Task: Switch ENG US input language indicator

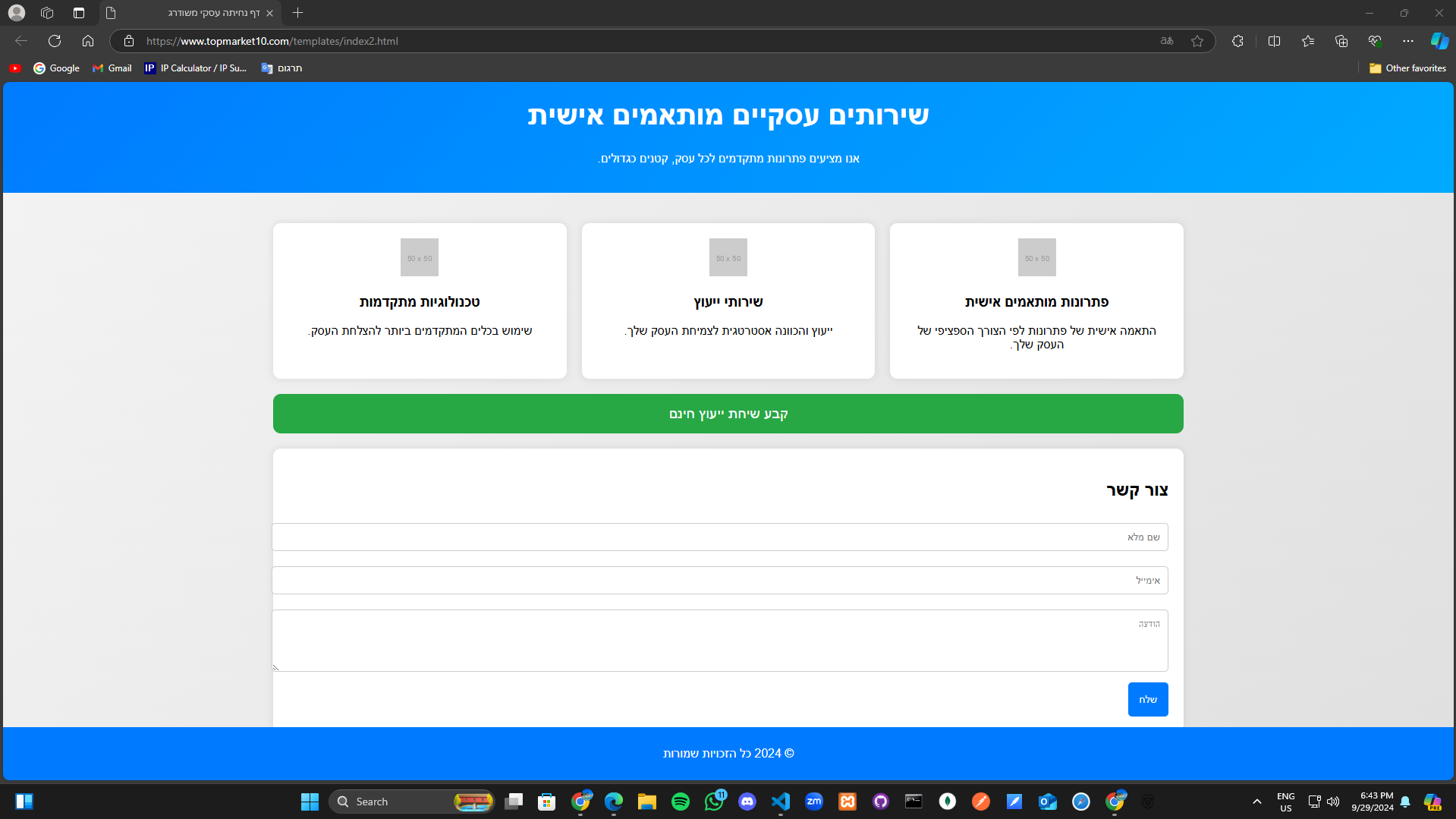Action: 1286,802
